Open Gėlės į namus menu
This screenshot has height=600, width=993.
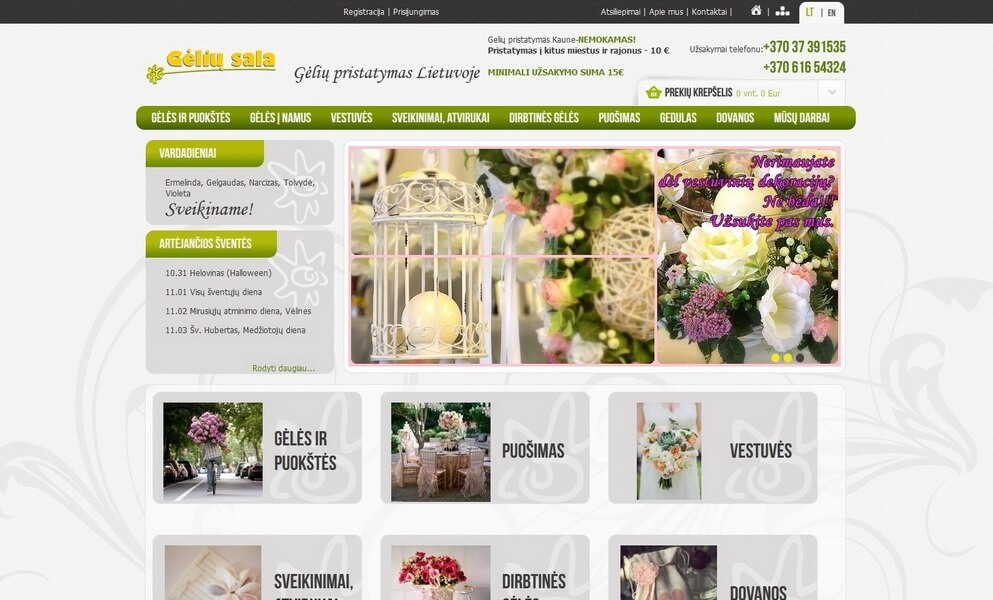(x=280, y=118)
